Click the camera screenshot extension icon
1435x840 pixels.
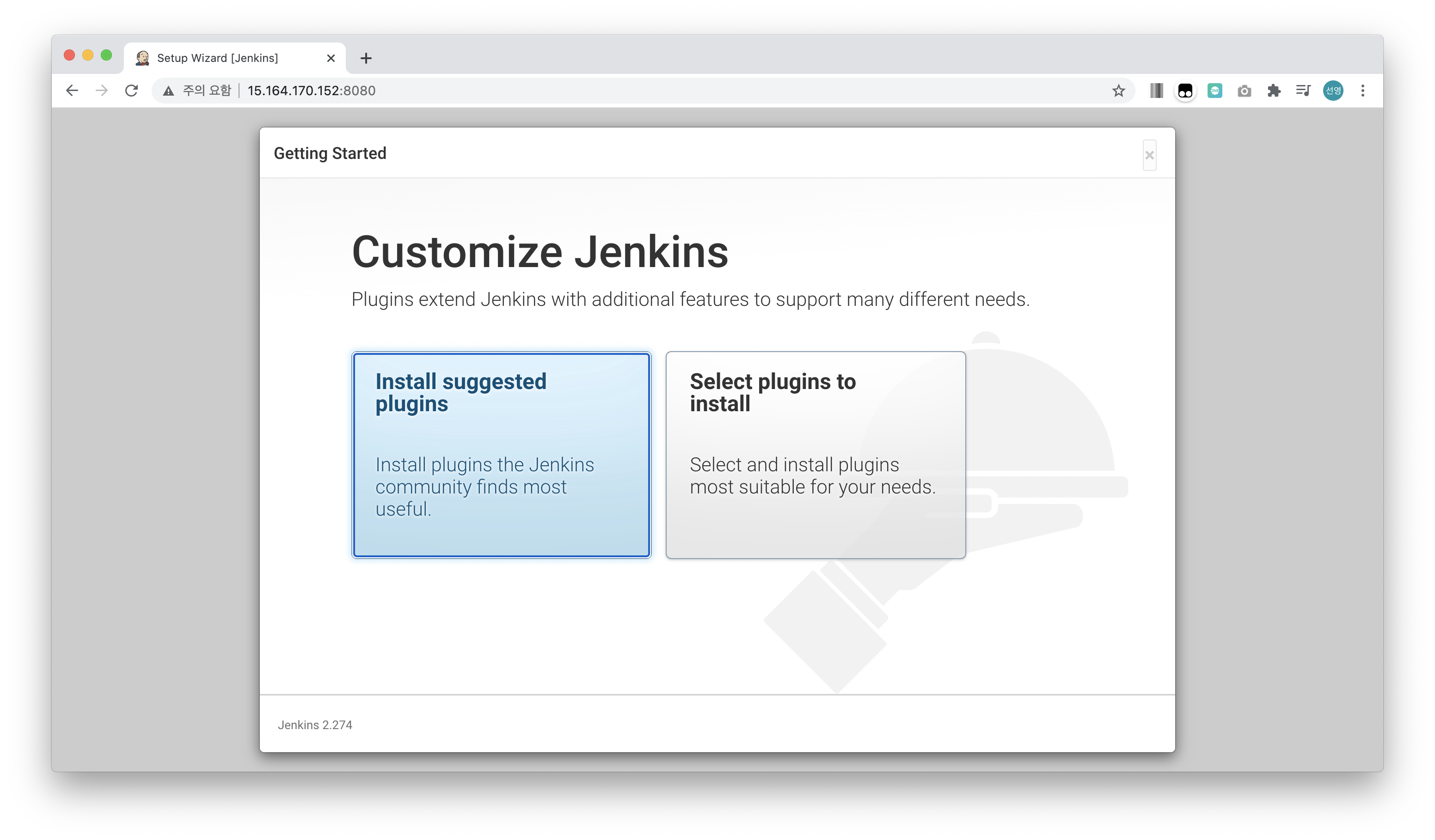point(1244,91)
